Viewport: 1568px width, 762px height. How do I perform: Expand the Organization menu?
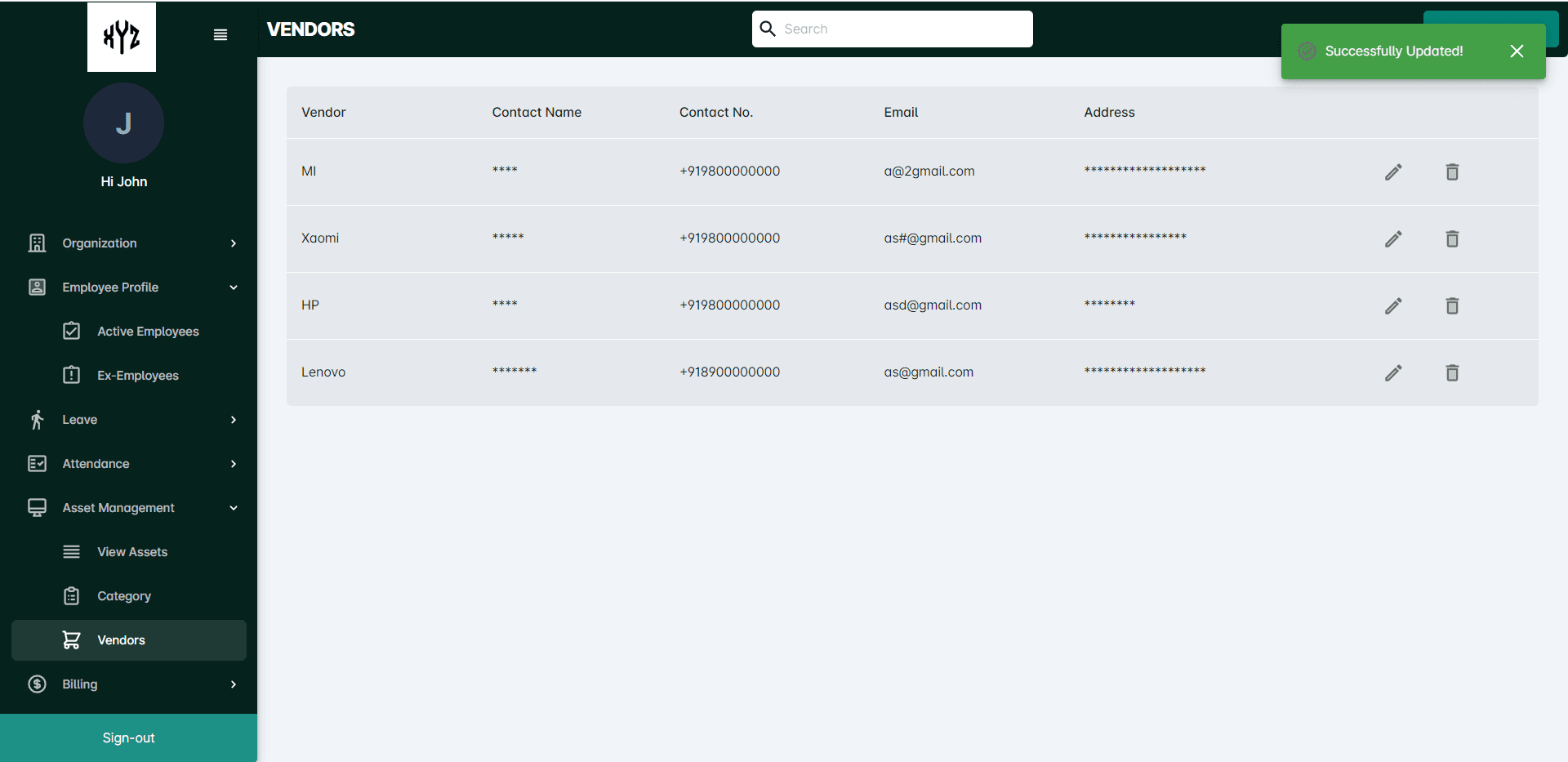point(129,243)
